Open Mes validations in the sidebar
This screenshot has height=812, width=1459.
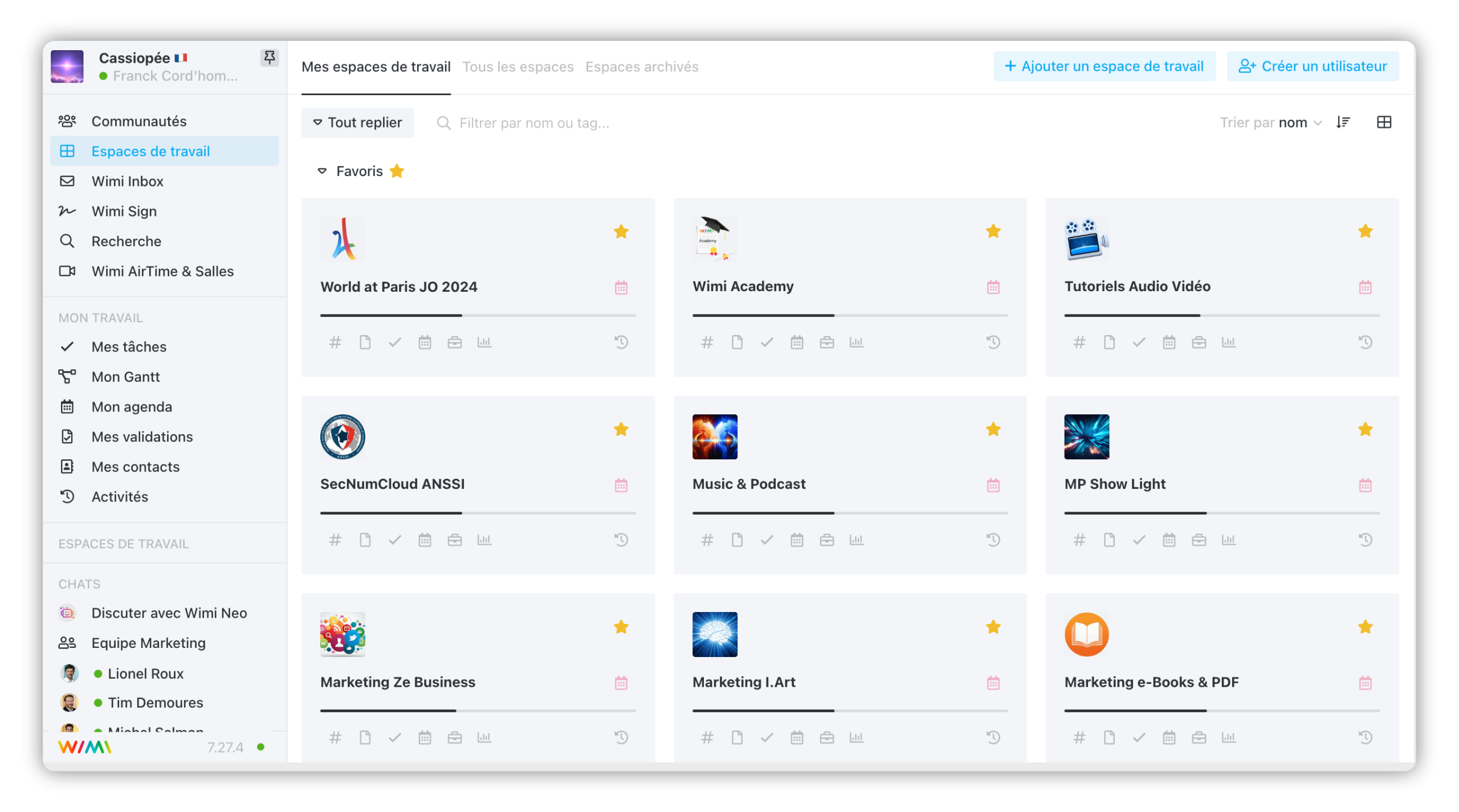pyautogui.click(x=164, y=436)
